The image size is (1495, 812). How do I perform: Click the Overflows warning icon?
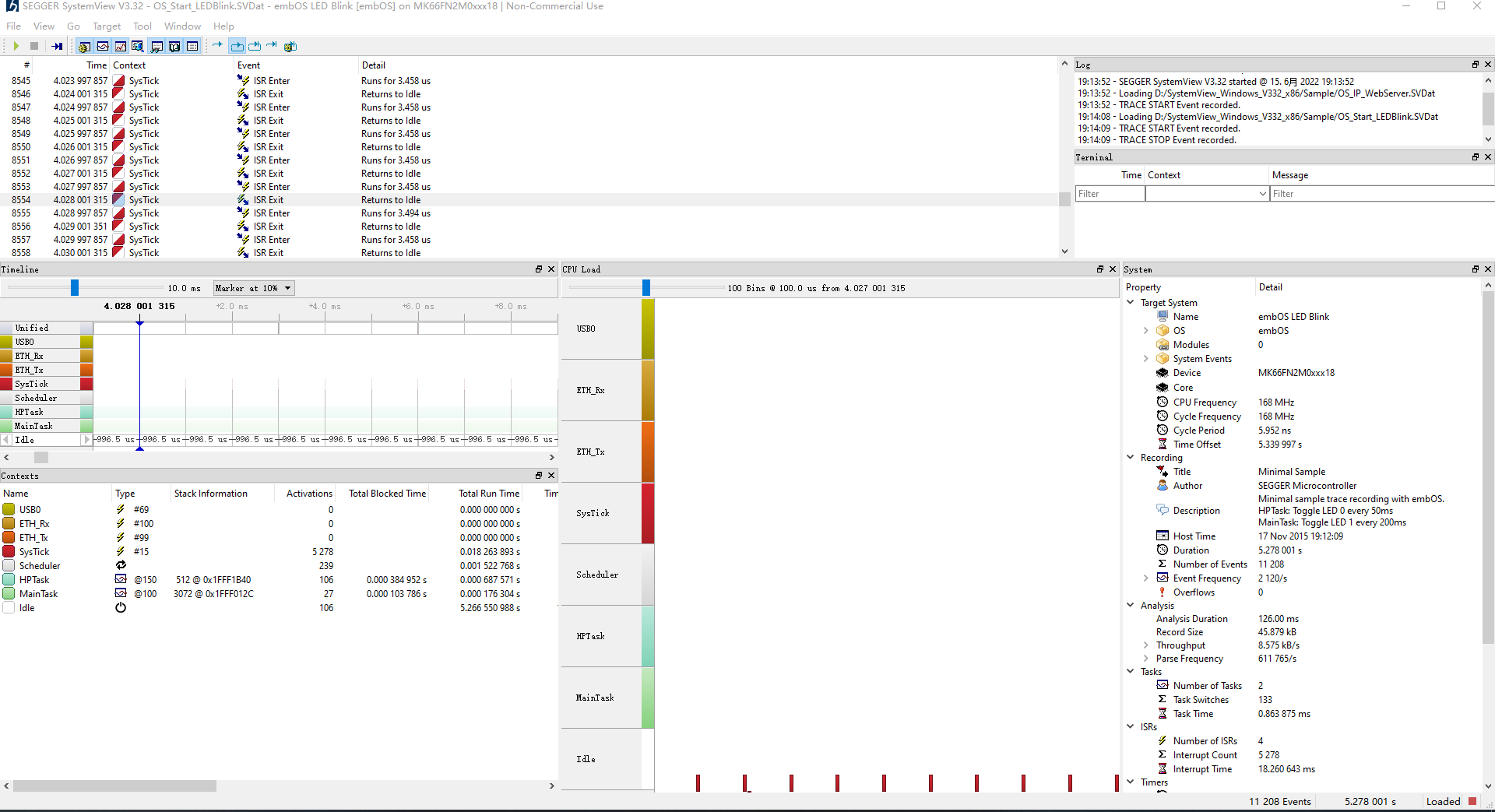coord(1162,592)
